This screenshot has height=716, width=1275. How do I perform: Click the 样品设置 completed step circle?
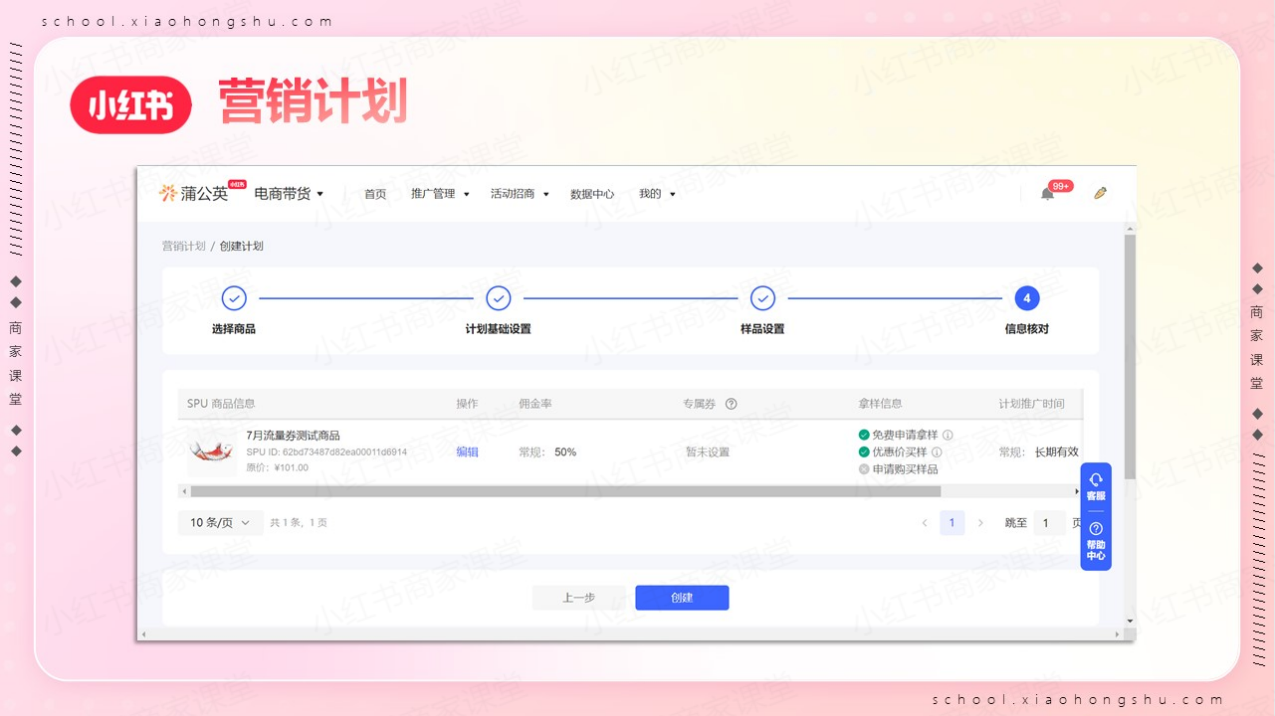pos(763,298)
